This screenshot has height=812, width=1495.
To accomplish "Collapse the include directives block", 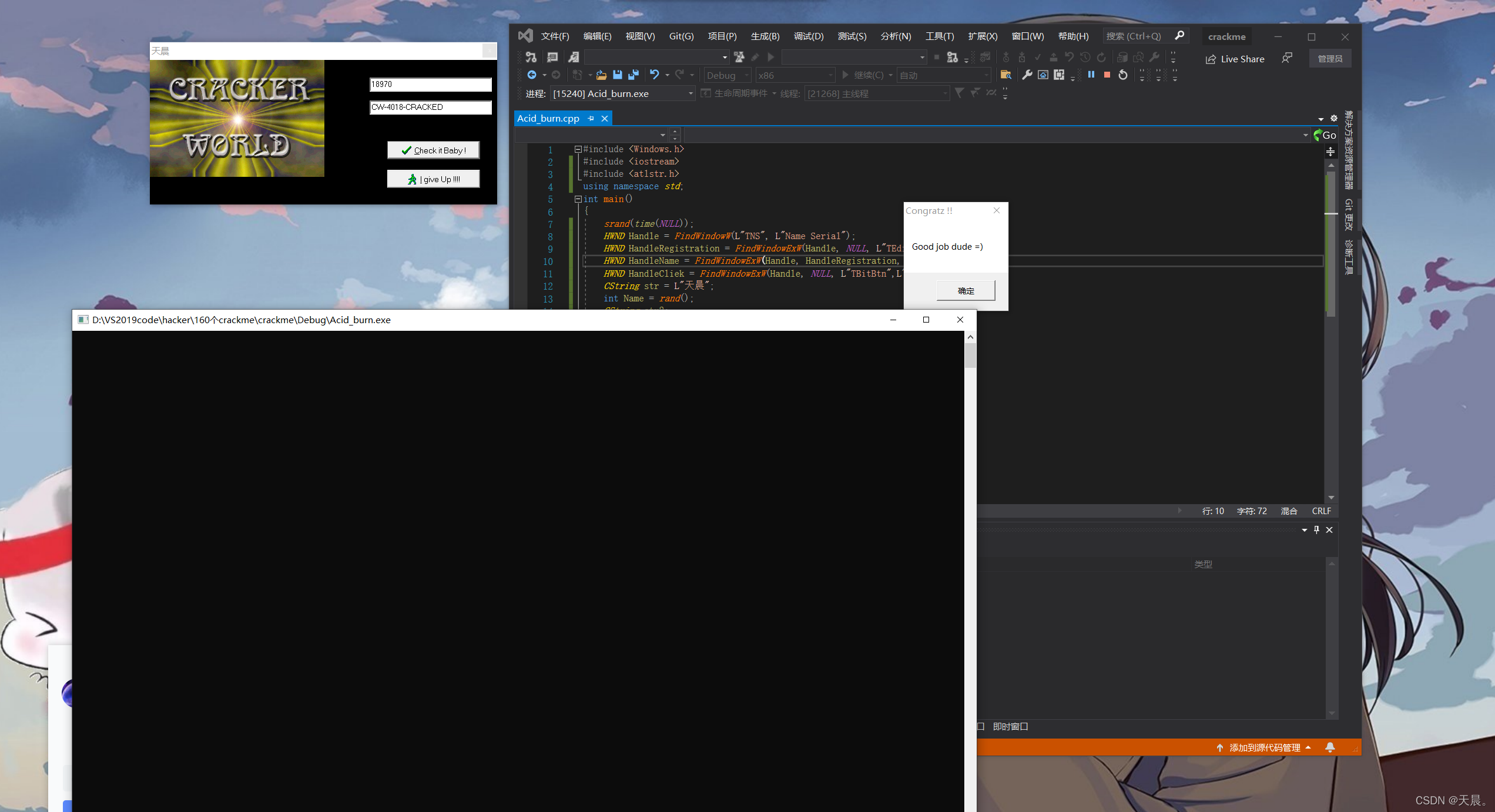I will (x=578, y=149).
